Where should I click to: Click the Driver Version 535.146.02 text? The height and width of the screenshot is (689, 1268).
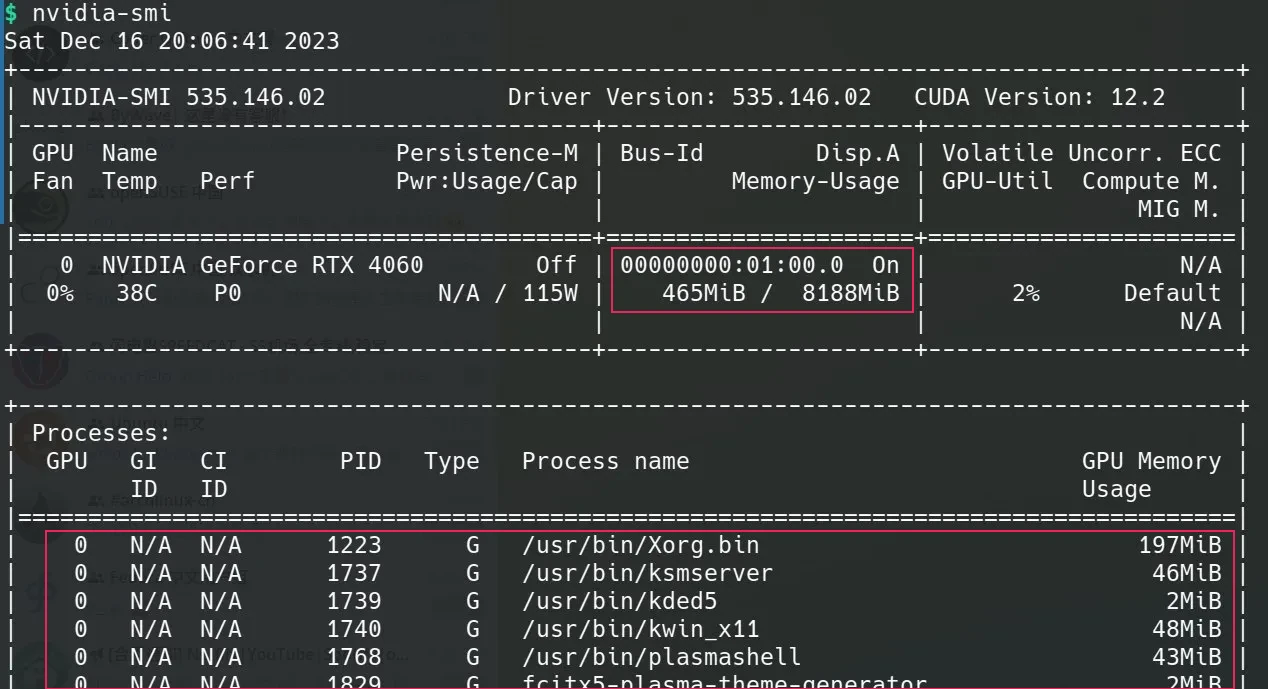(689, 97)
